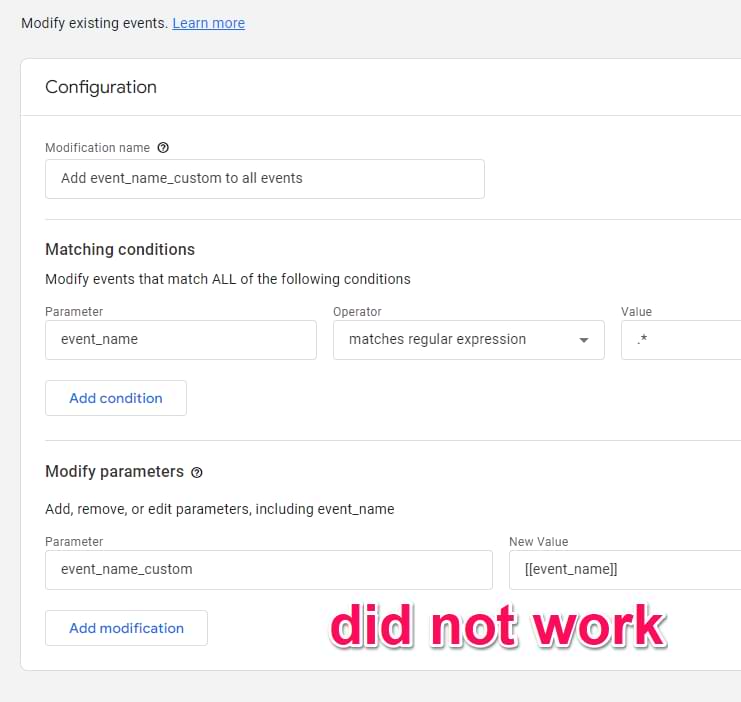Screen dimensions: 741x702
Task: Click the red 'did not work' annotation
Action: (x=498, y=626)
